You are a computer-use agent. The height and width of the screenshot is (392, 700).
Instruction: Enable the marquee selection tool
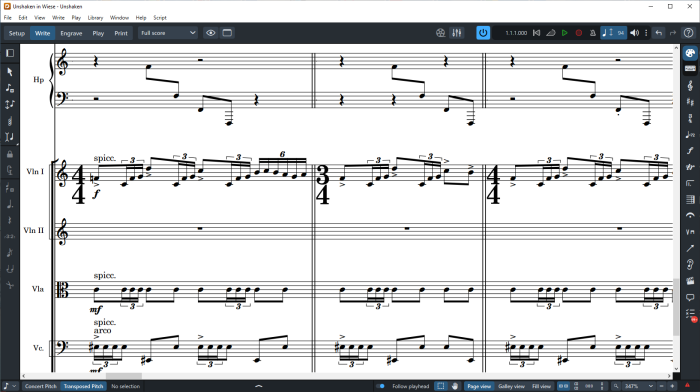pyautogui.click(x=441, y=386)
